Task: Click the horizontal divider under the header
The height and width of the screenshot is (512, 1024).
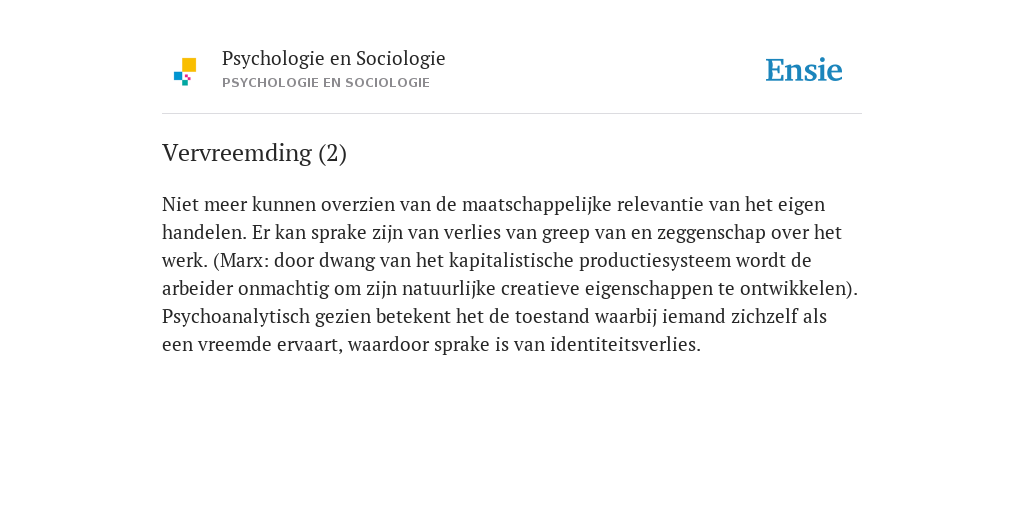Action: [512, 114]
